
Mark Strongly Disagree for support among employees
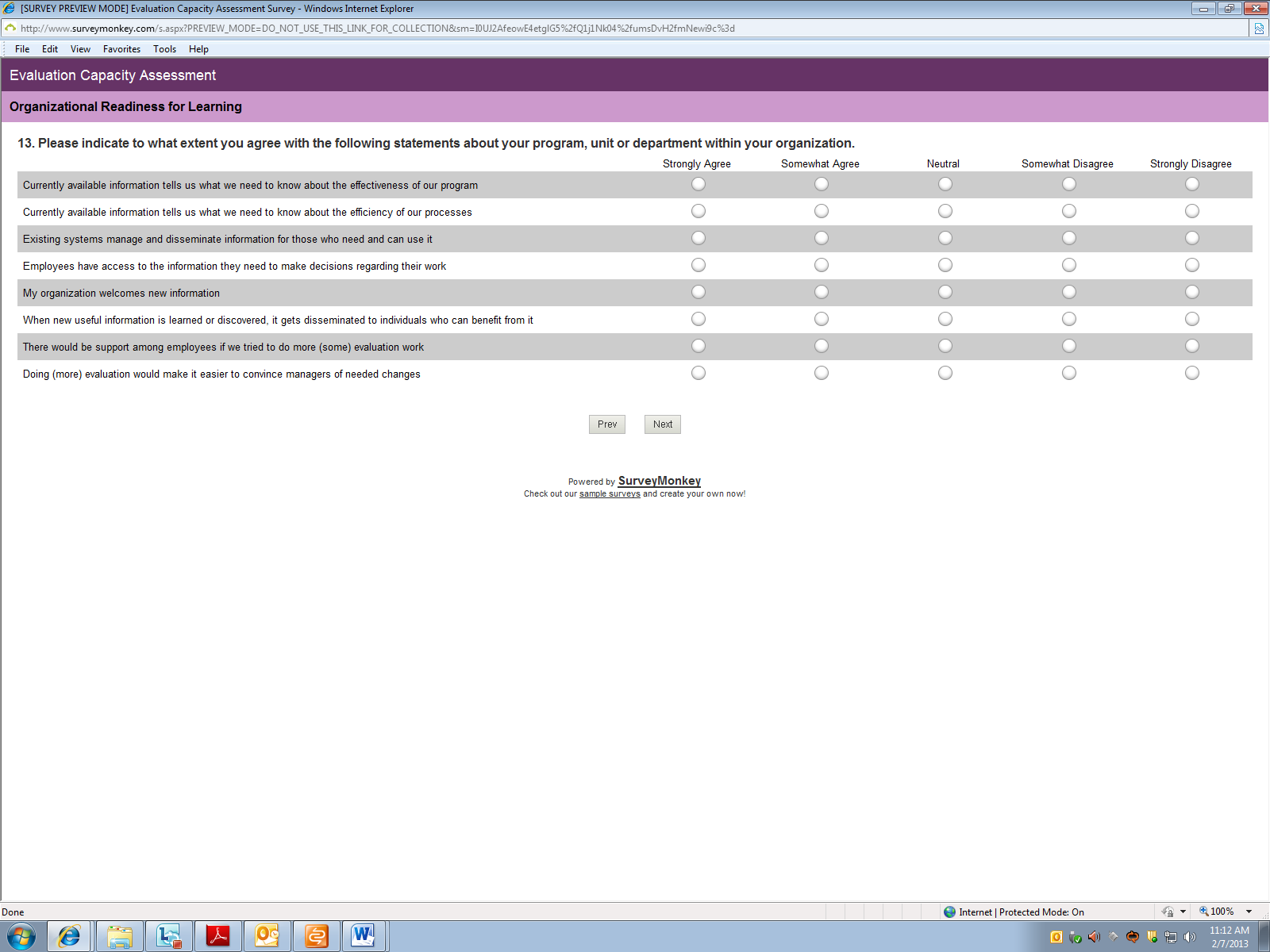pyautogui.click(x=1192, y=346)
